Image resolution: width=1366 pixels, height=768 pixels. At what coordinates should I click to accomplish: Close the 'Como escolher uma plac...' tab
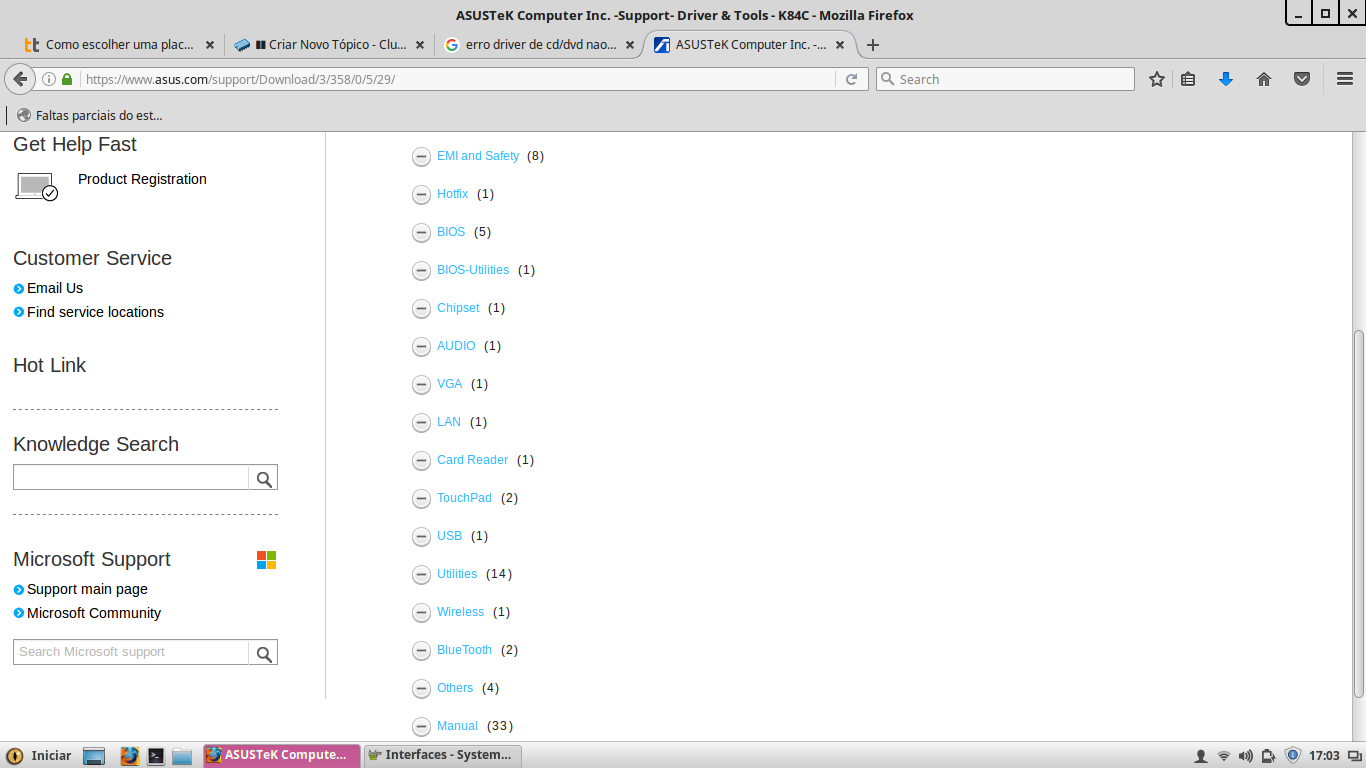[x=210, y=45]
